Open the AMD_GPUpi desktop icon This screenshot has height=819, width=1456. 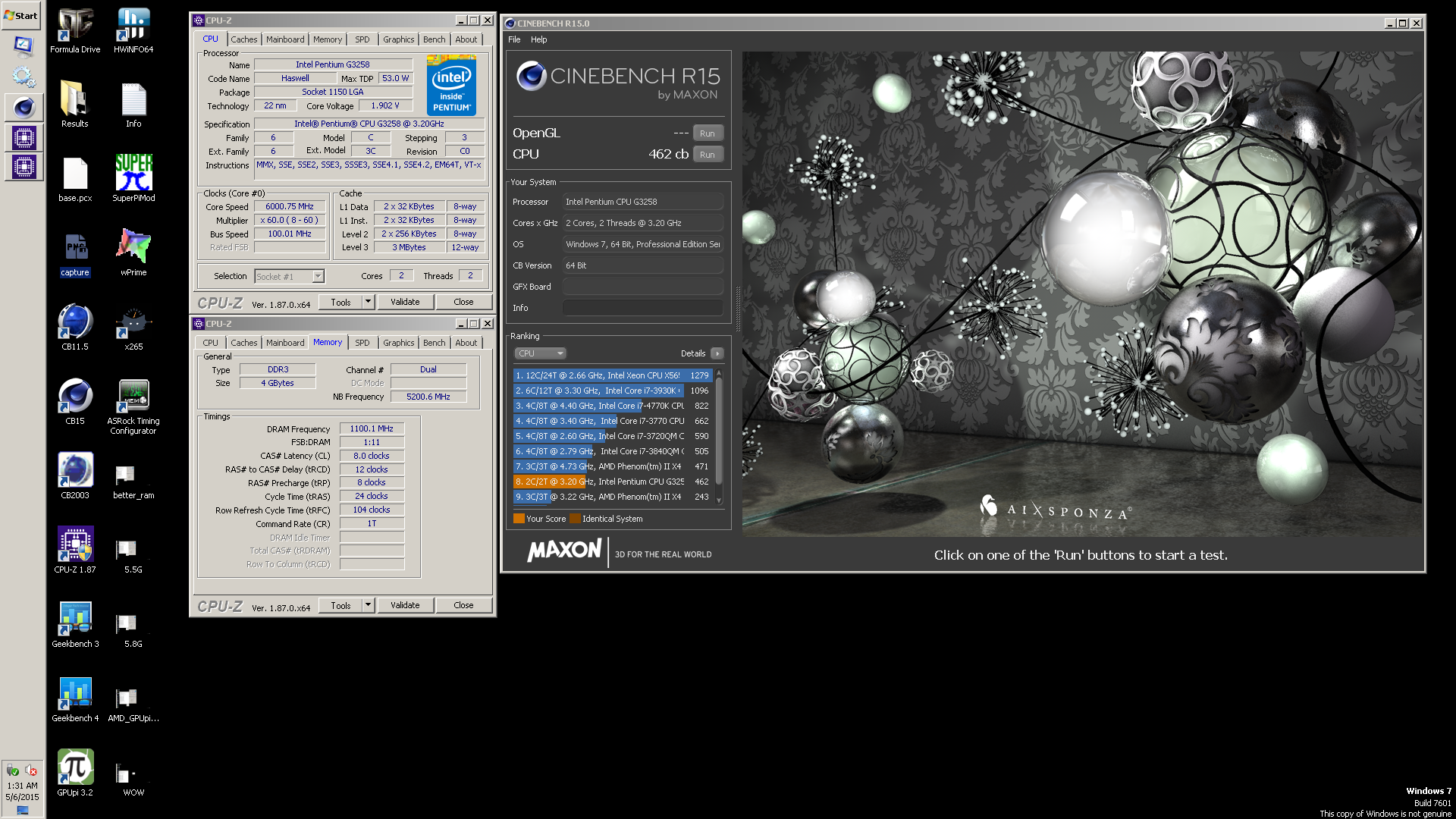(x=133, y=705)
